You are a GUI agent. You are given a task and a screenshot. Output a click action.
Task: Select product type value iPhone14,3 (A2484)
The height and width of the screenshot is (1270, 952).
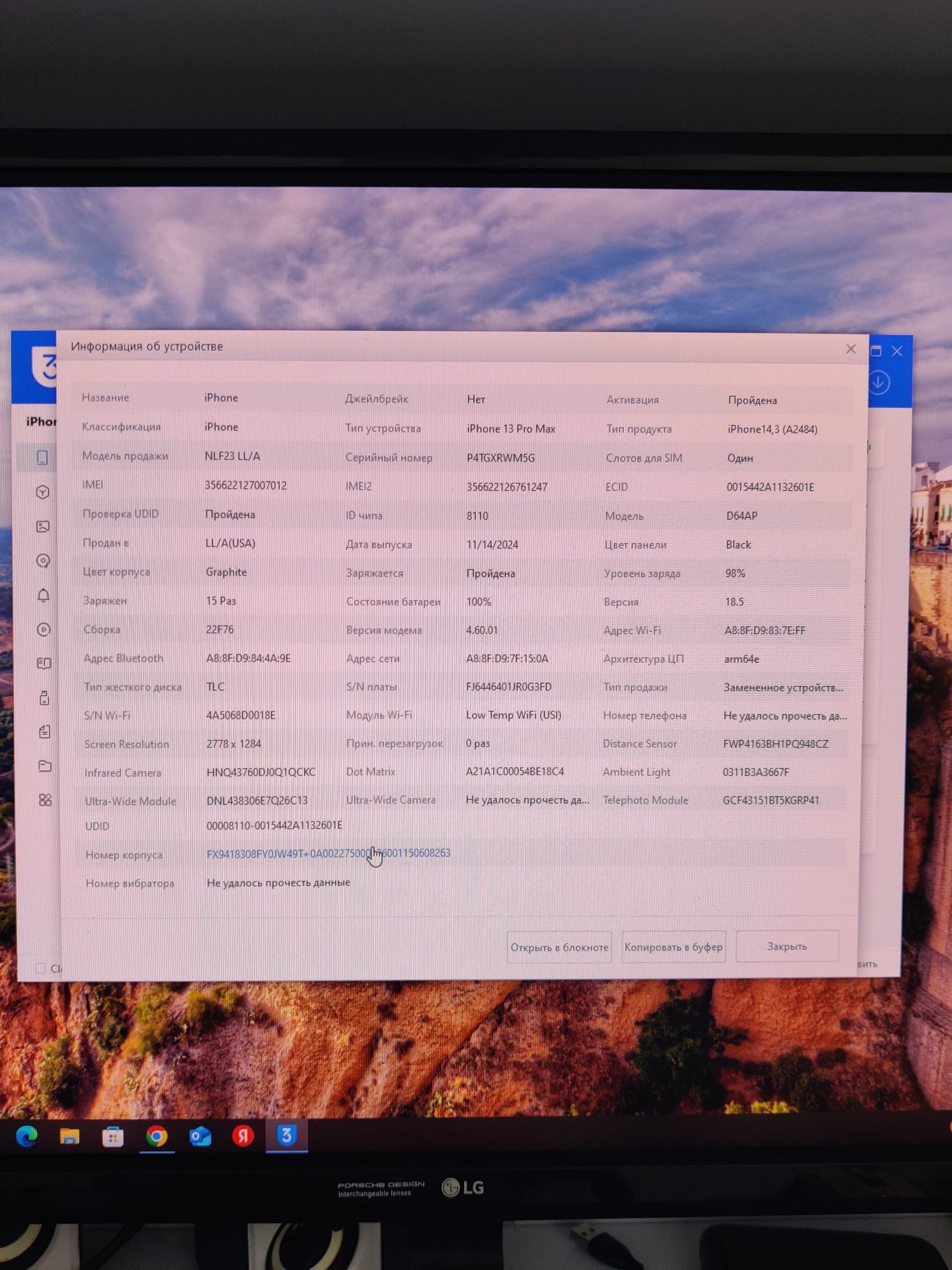click(x=772, y=429)
